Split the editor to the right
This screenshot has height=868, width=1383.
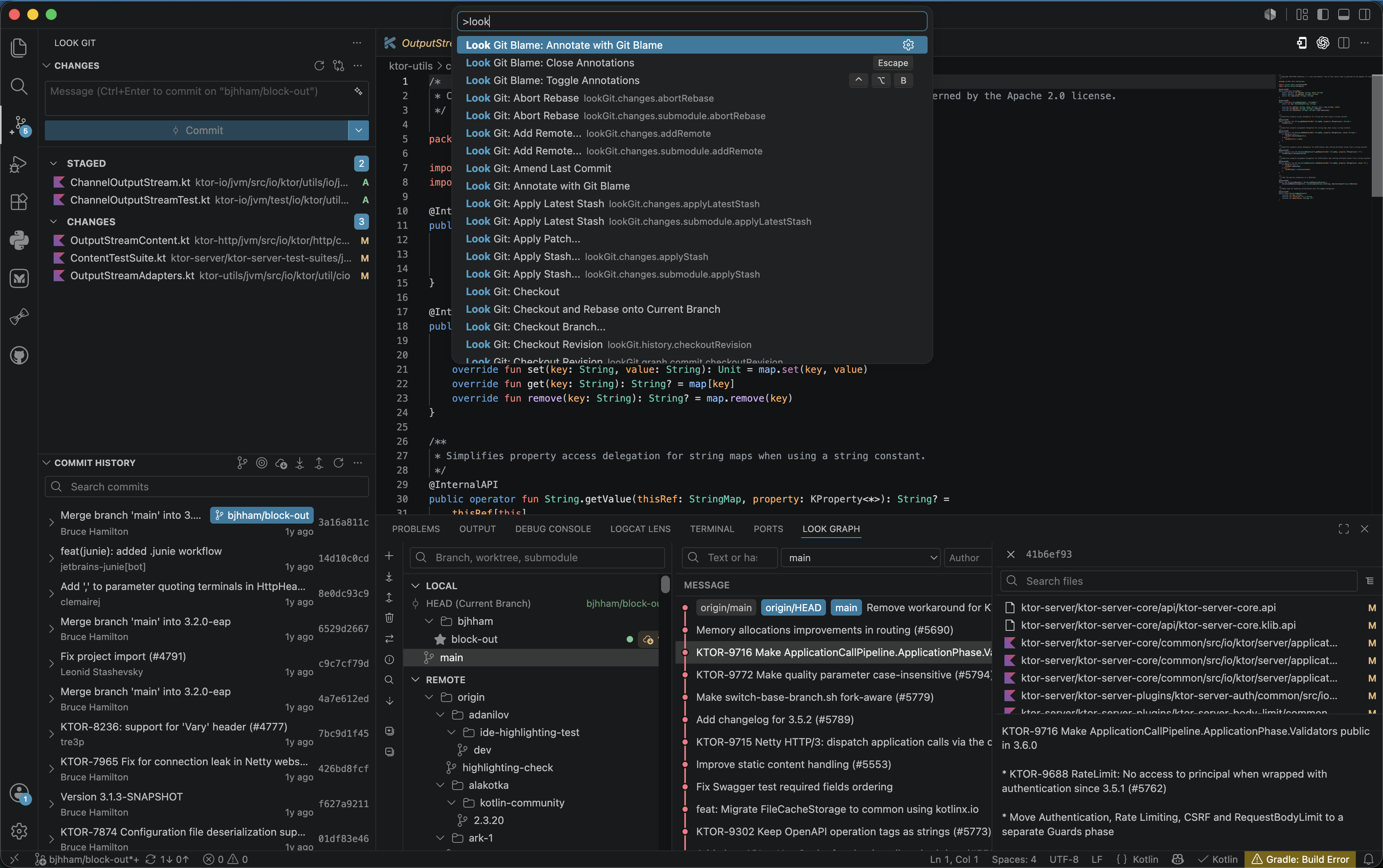pyautogui.click(x=1343, y=43)
